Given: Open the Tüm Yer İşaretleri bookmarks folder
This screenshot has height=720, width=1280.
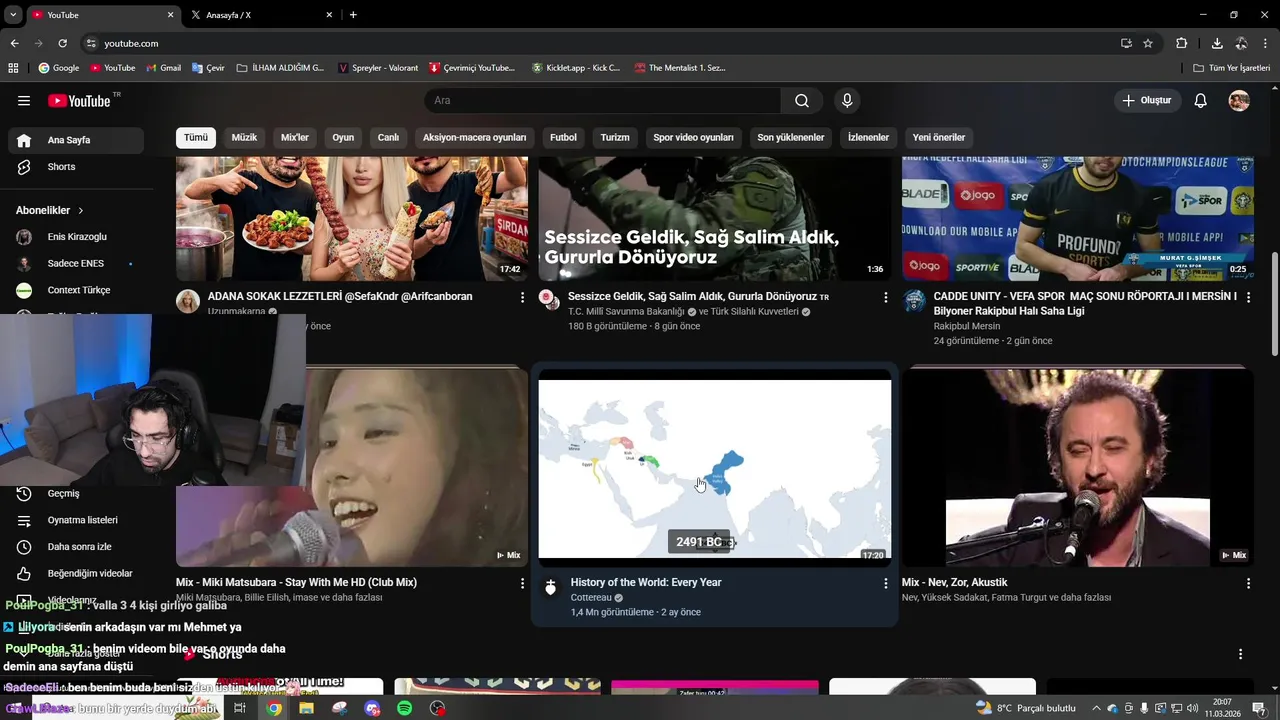Looking at the screenshot, I should 1232,68.
